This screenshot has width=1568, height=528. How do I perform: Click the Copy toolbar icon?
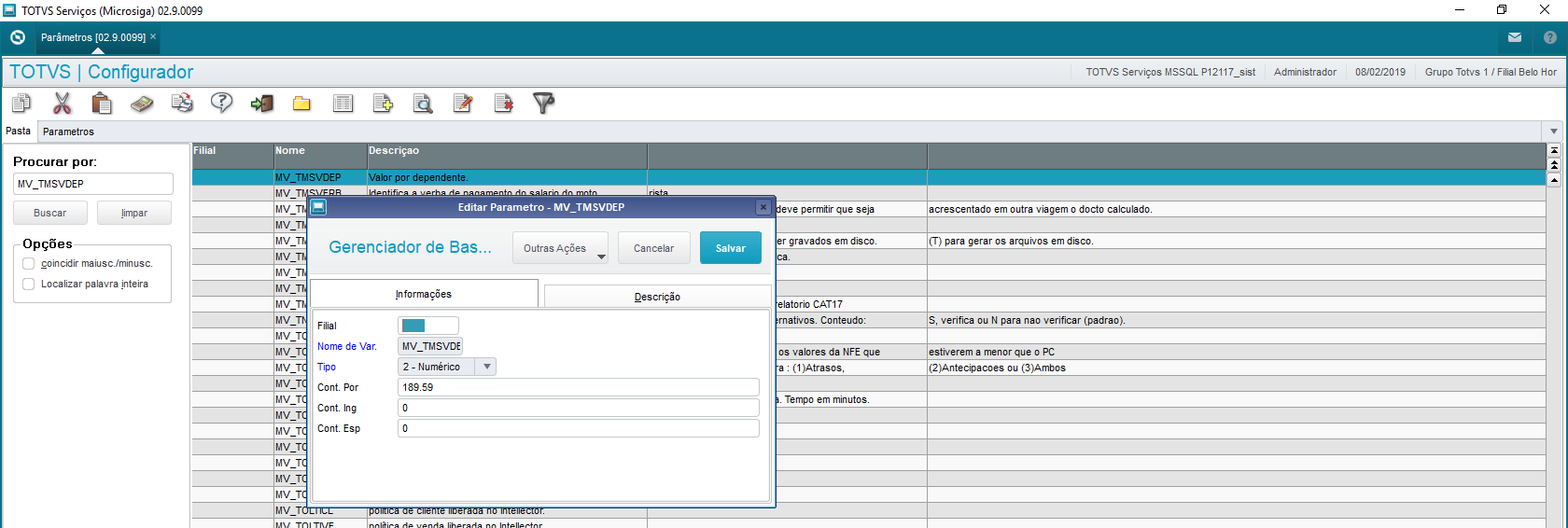coord(21,104)
